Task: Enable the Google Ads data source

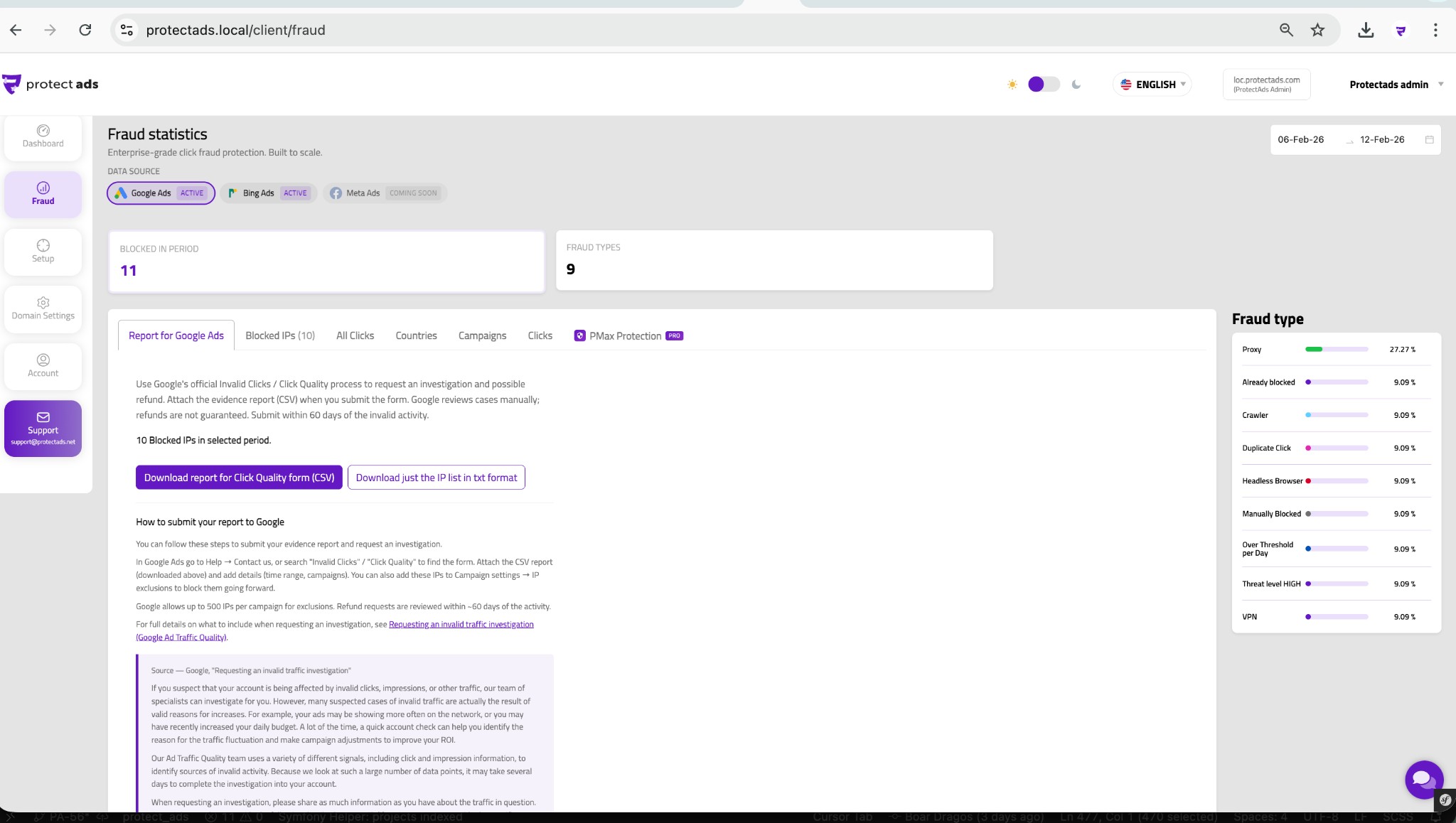Action: (160, 193)
